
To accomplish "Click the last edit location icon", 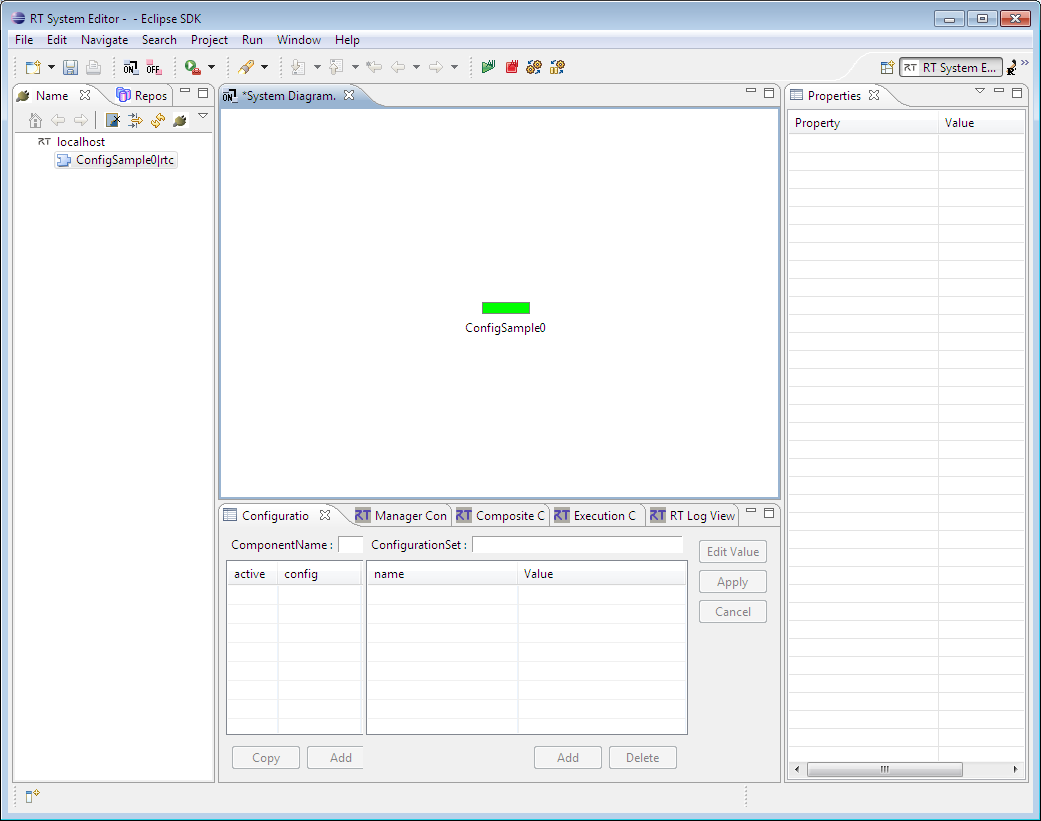I will (x=374, y=67).
